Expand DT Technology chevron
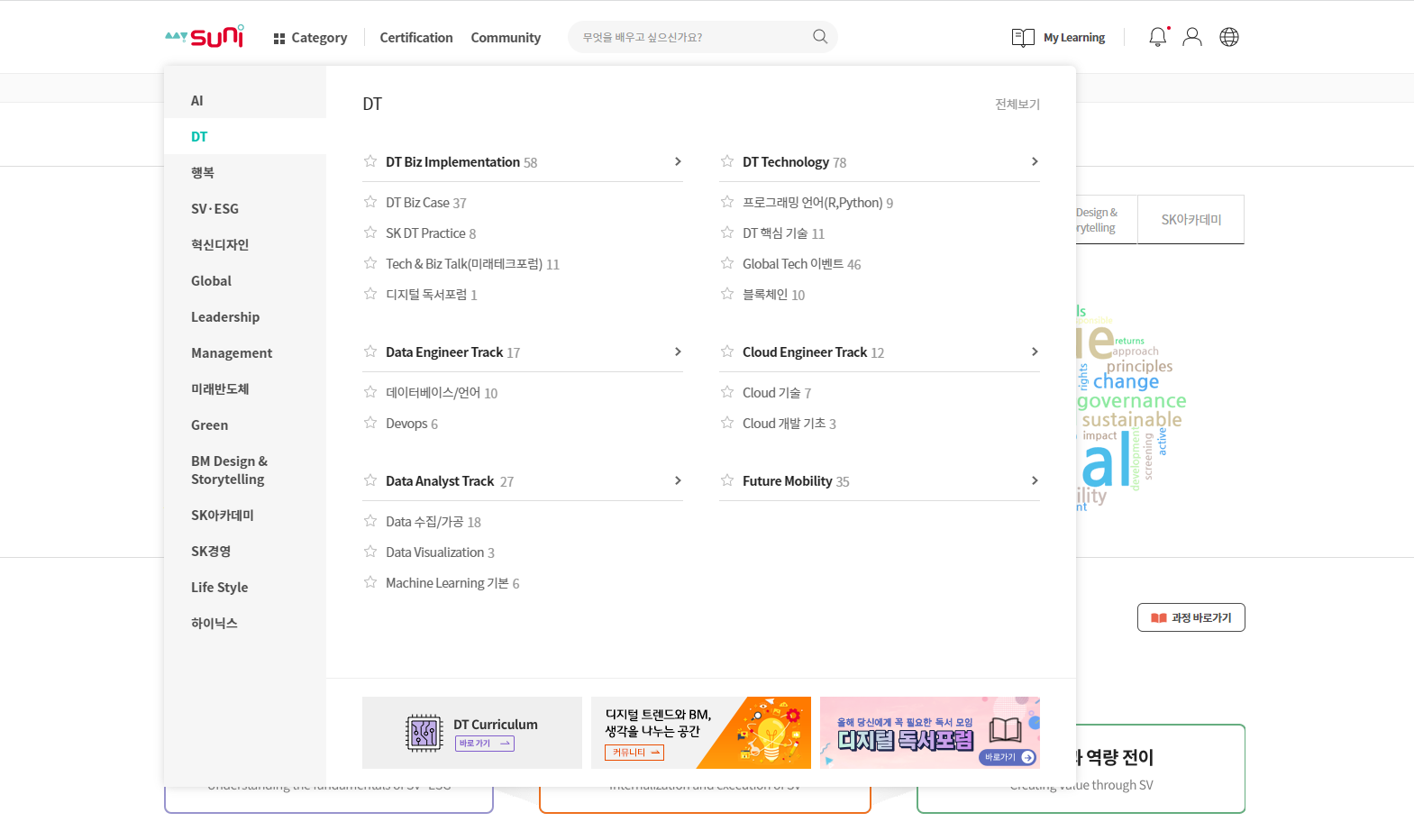Screen dimensions: 1414x840 (x=1035, y=161)
